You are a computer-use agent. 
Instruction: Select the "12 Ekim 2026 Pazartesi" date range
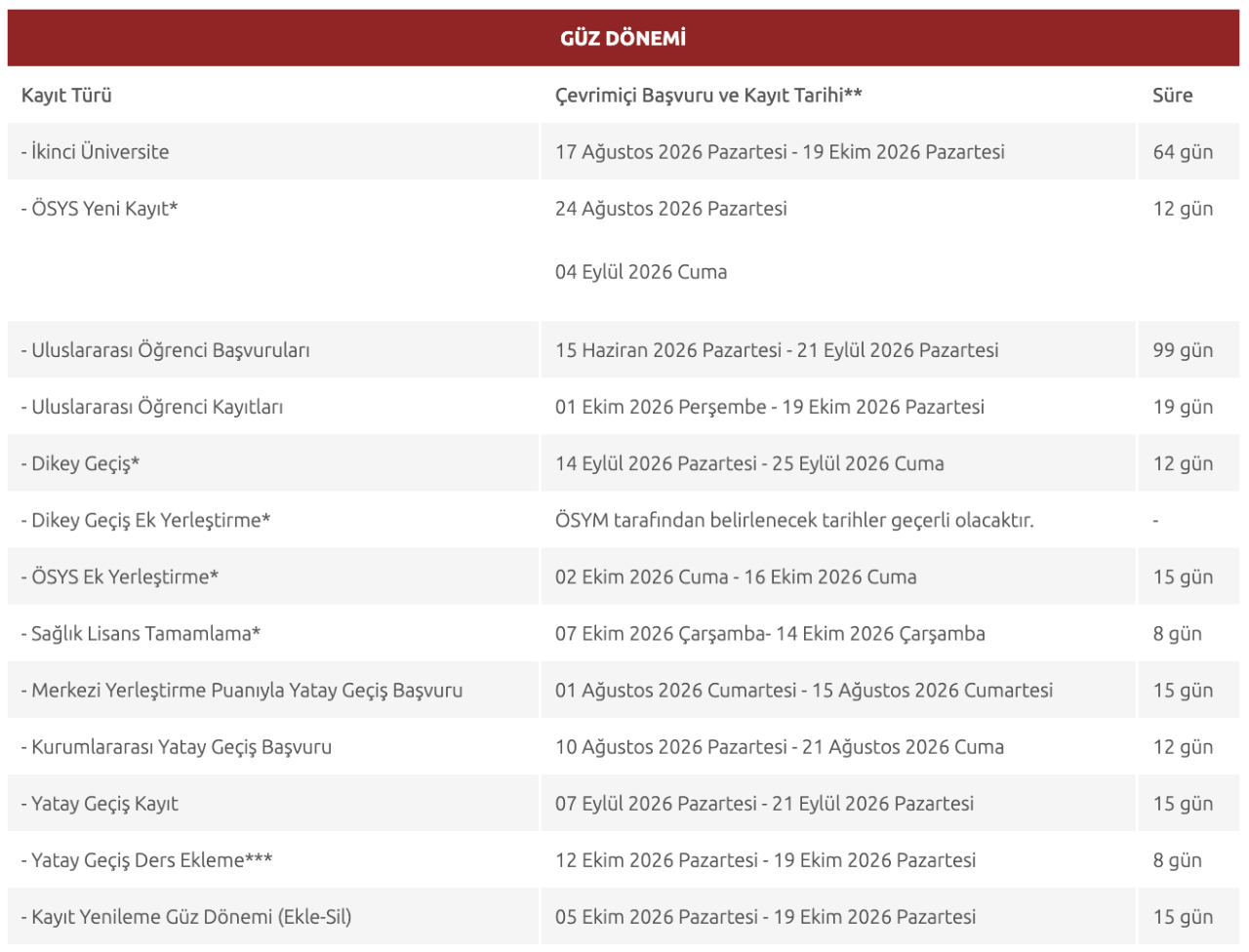pos(765,859)
